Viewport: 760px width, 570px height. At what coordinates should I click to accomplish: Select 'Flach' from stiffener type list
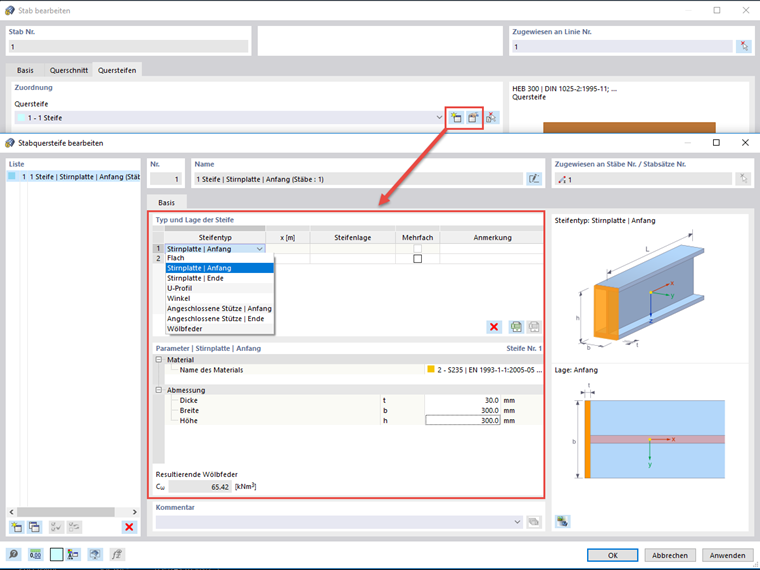click(220, 258)
